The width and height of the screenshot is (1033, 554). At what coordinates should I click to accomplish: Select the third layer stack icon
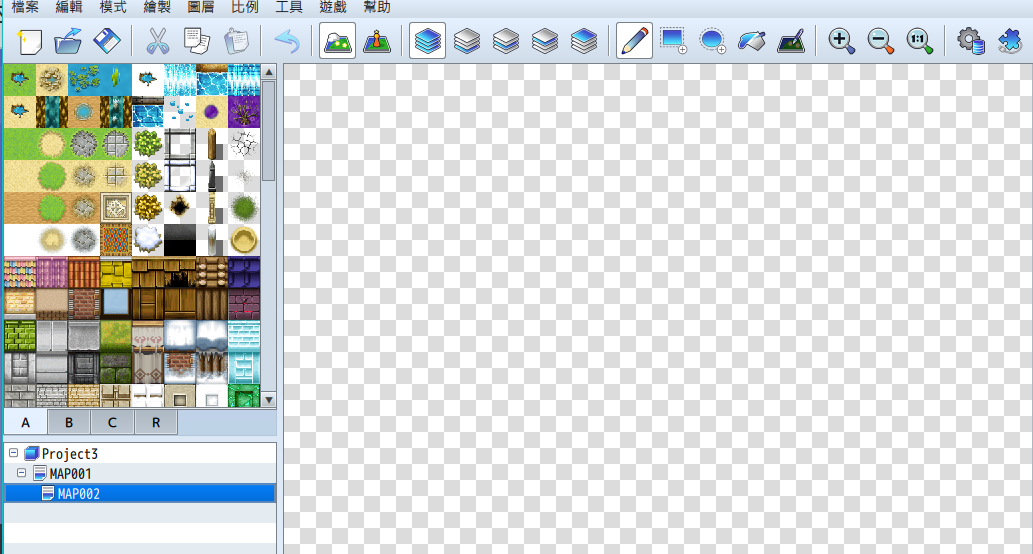(x=505, y=42)
